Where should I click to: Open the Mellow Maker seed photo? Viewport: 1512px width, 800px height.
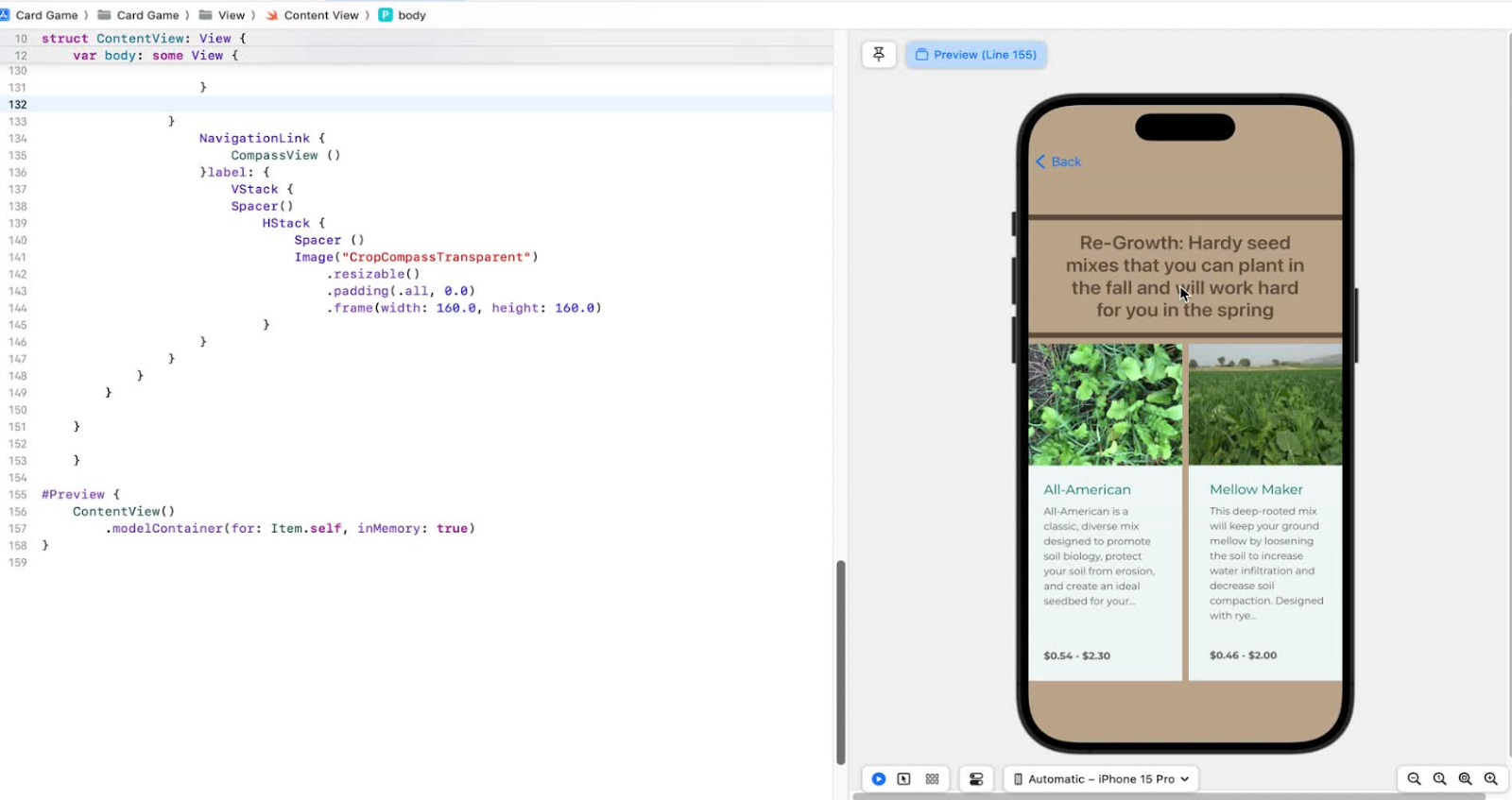pos(1265,404)
